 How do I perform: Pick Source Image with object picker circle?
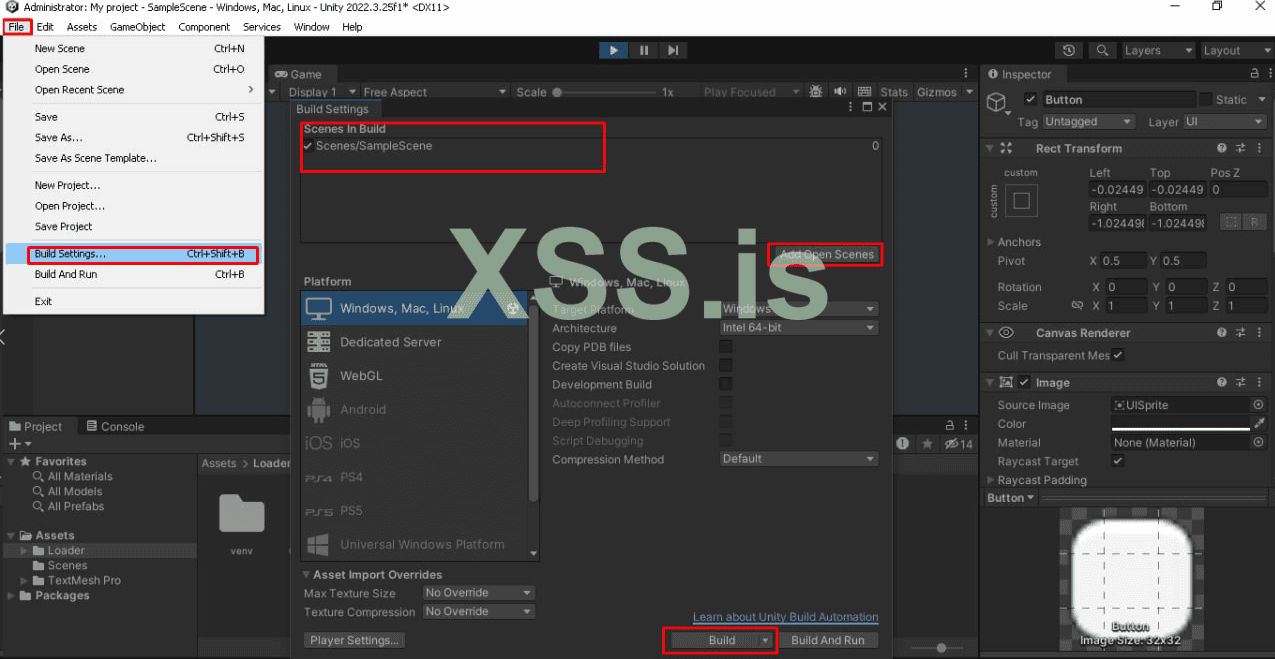click(1258, 405)
